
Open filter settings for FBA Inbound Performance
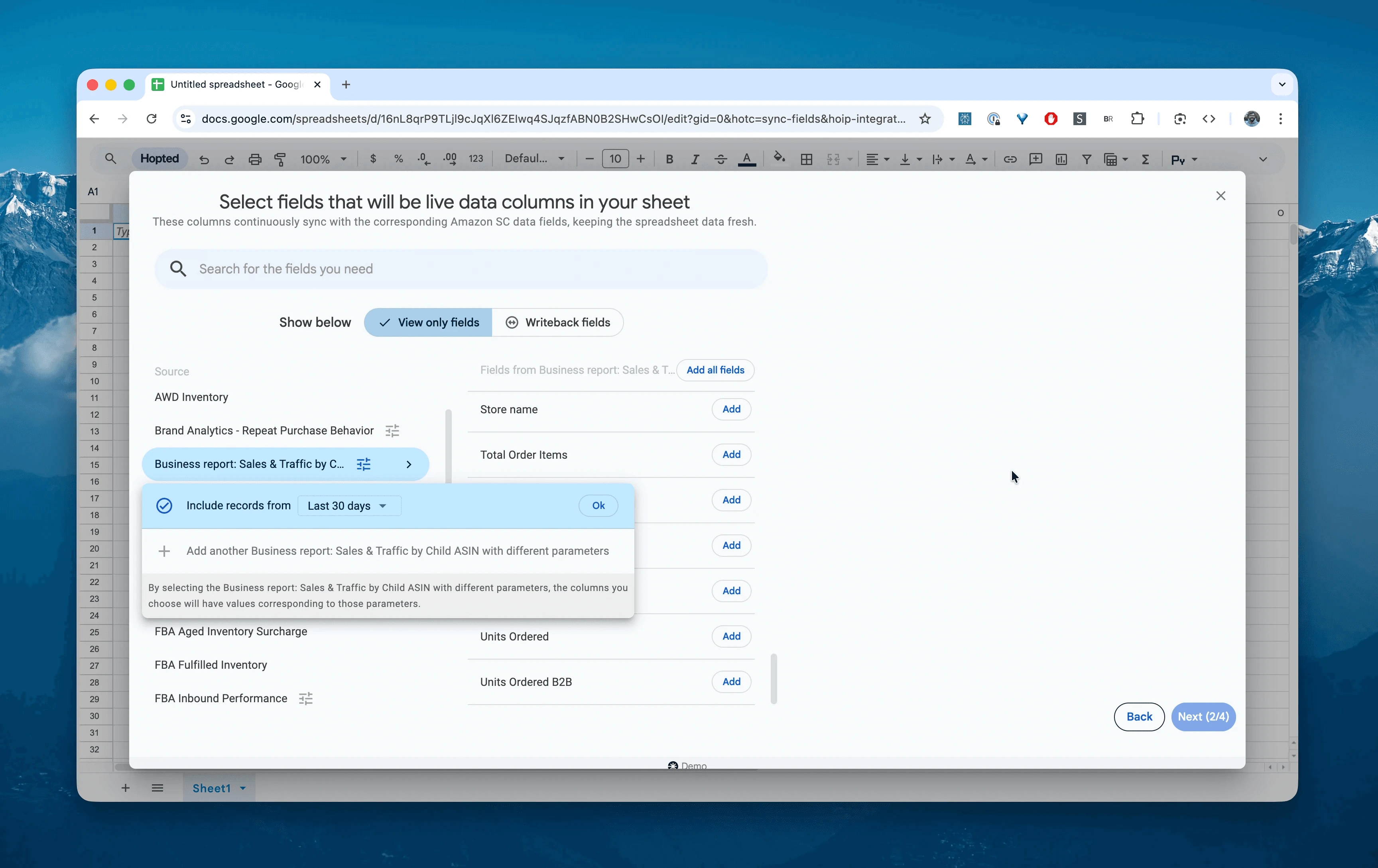(x=305, y=698)
